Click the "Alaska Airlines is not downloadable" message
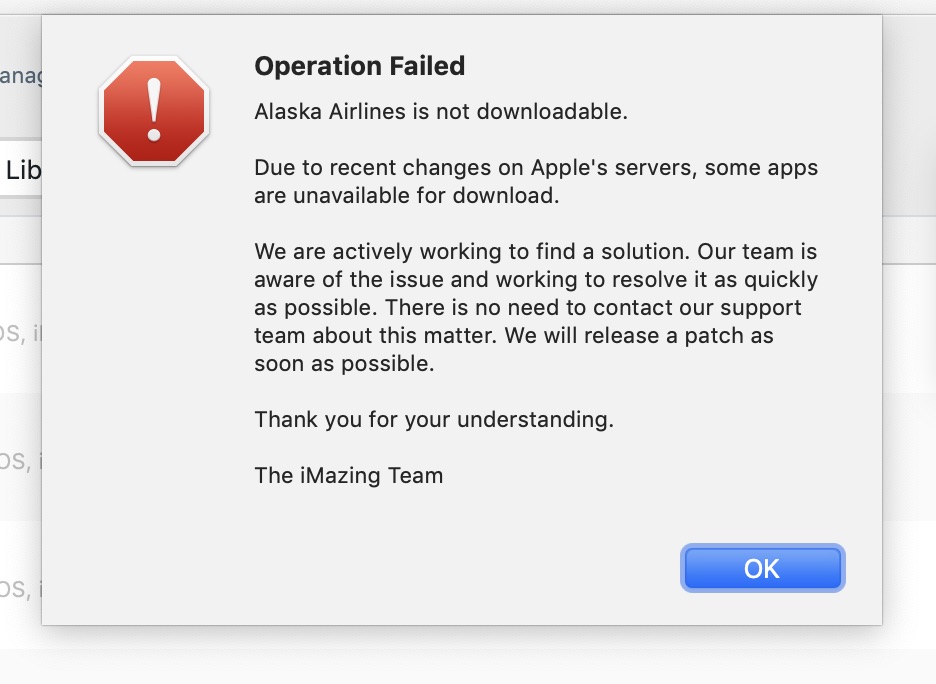The height and width of the screenshot is (684, 936). (x=440, y=111)
